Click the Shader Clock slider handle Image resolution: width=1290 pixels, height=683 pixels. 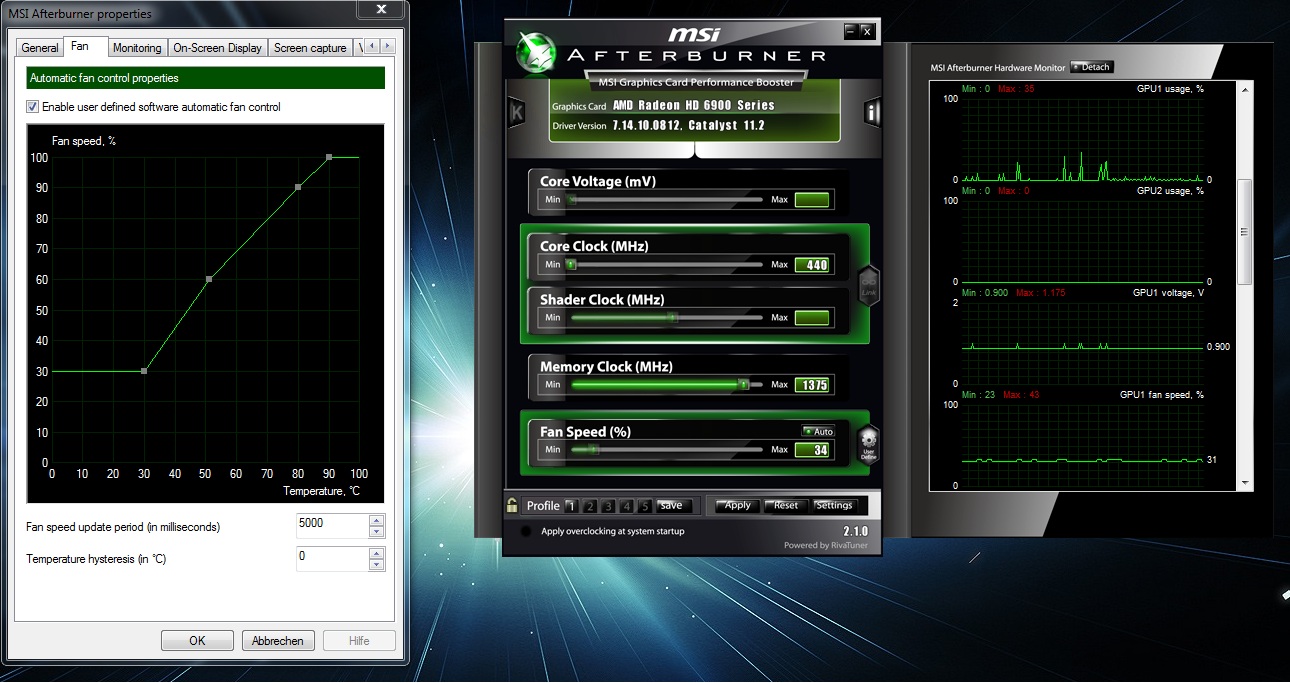[672, 318]
